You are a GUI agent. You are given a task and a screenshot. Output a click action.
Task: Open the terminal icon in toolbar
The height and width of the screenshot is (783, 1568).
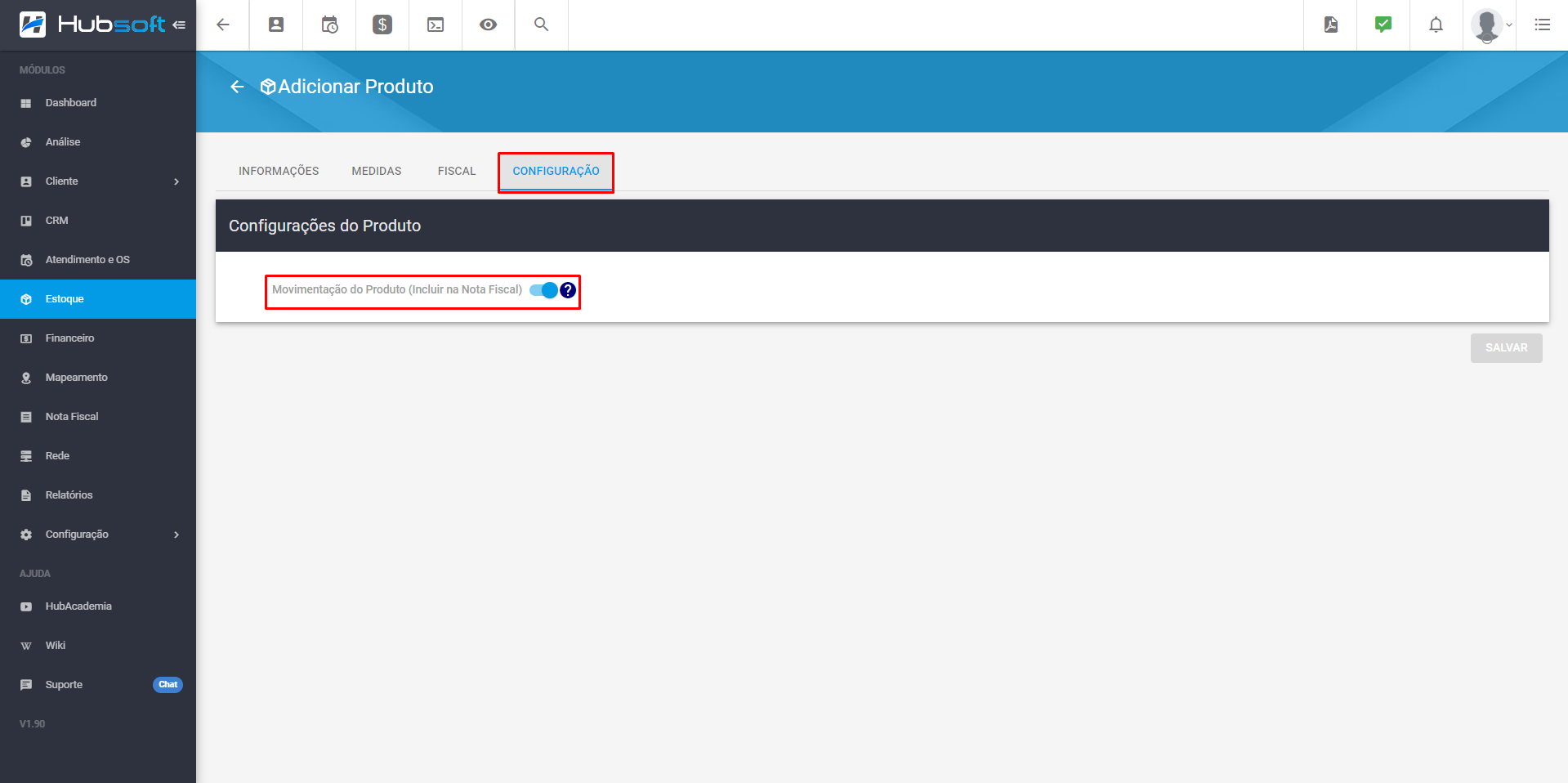pos(436,25)
